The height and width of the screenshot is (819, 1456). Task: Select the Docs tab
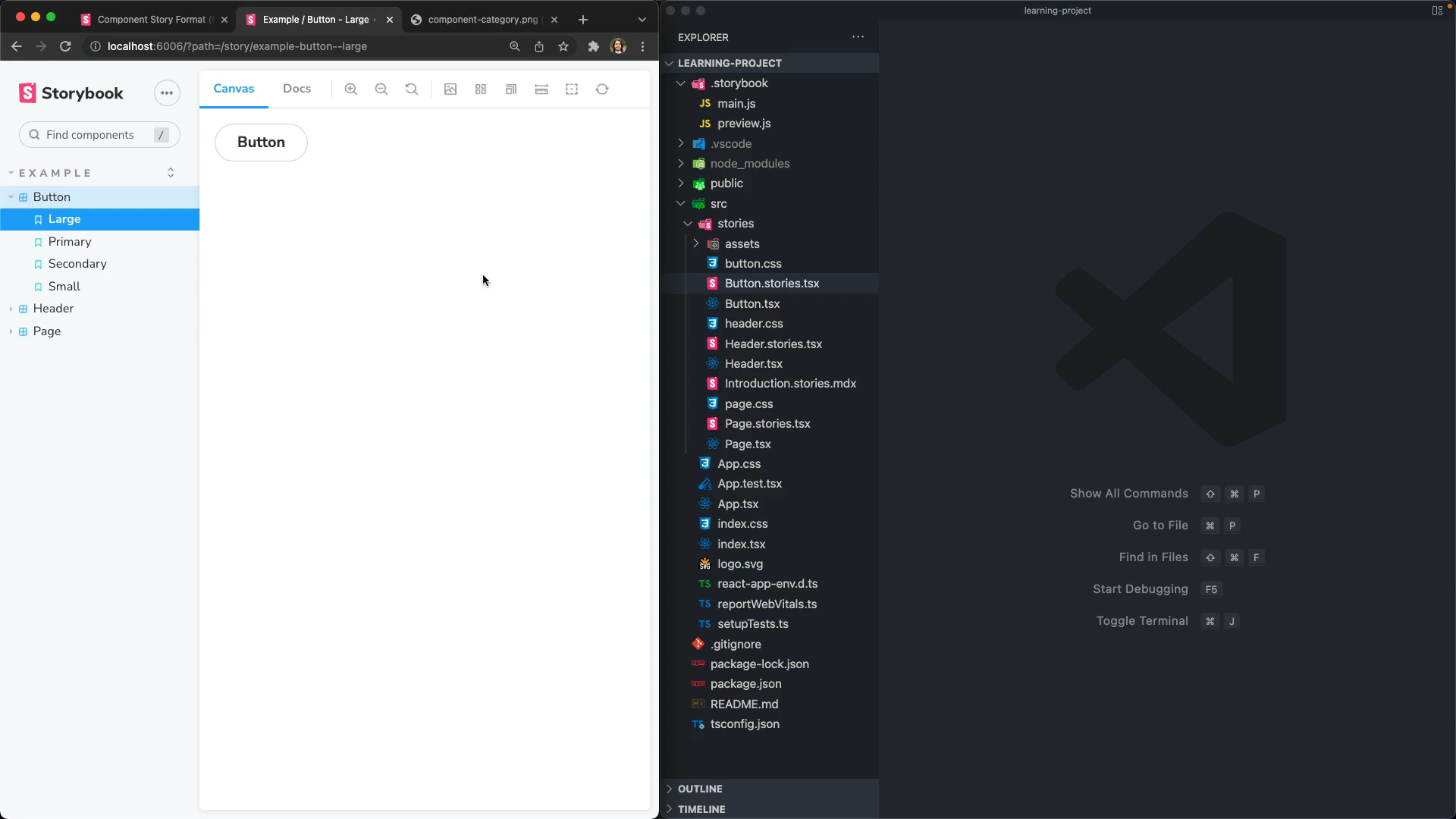(x=296, y=88)
